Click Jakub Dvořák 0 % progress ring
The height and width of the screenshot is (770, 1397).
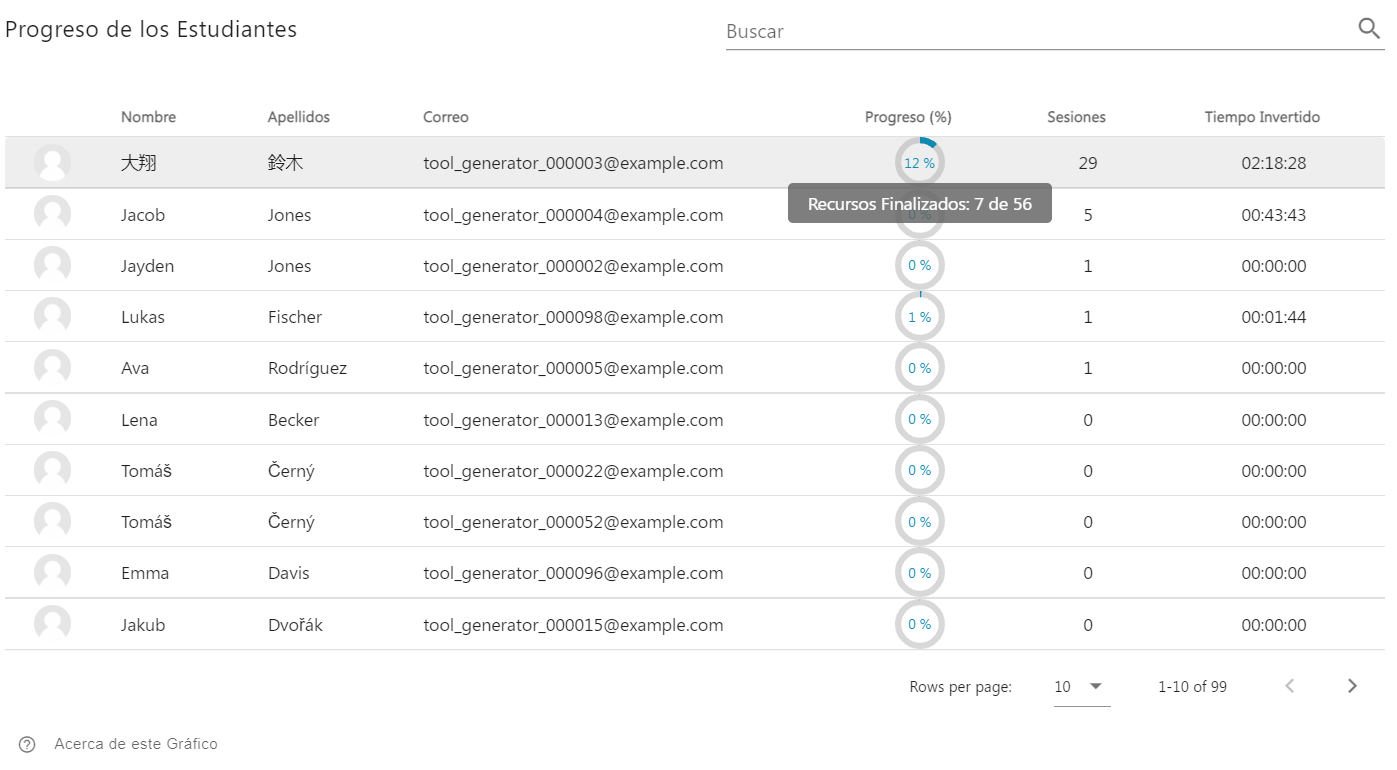tap(919, 624)
